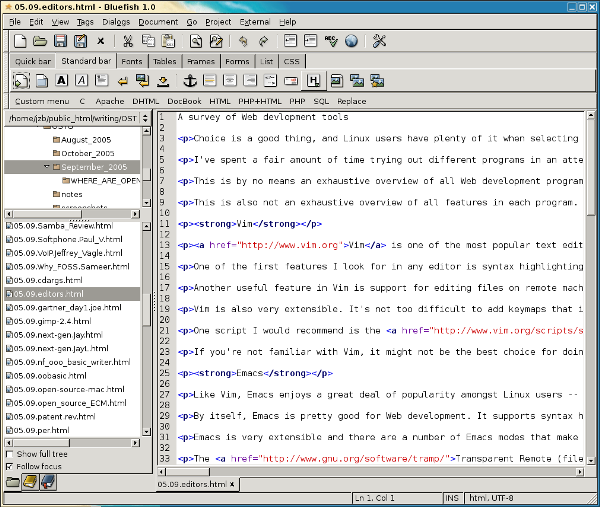Select the October_2005 folder
Viewport: 600px width, 507px height.
(x=83, y=153)
